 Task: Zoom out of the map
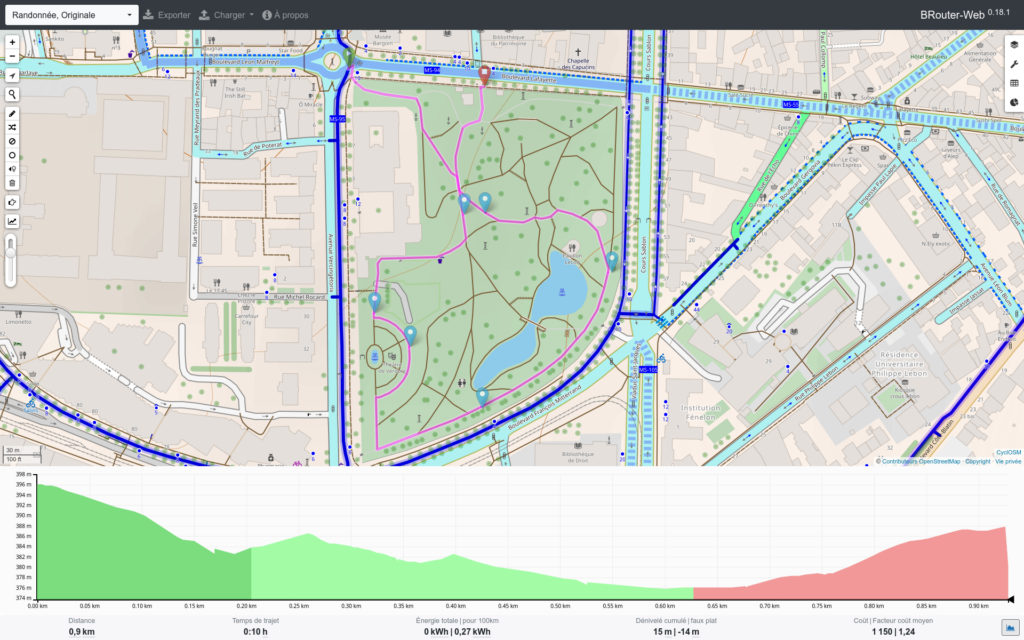pyautogui.click(x=12, y=56)
